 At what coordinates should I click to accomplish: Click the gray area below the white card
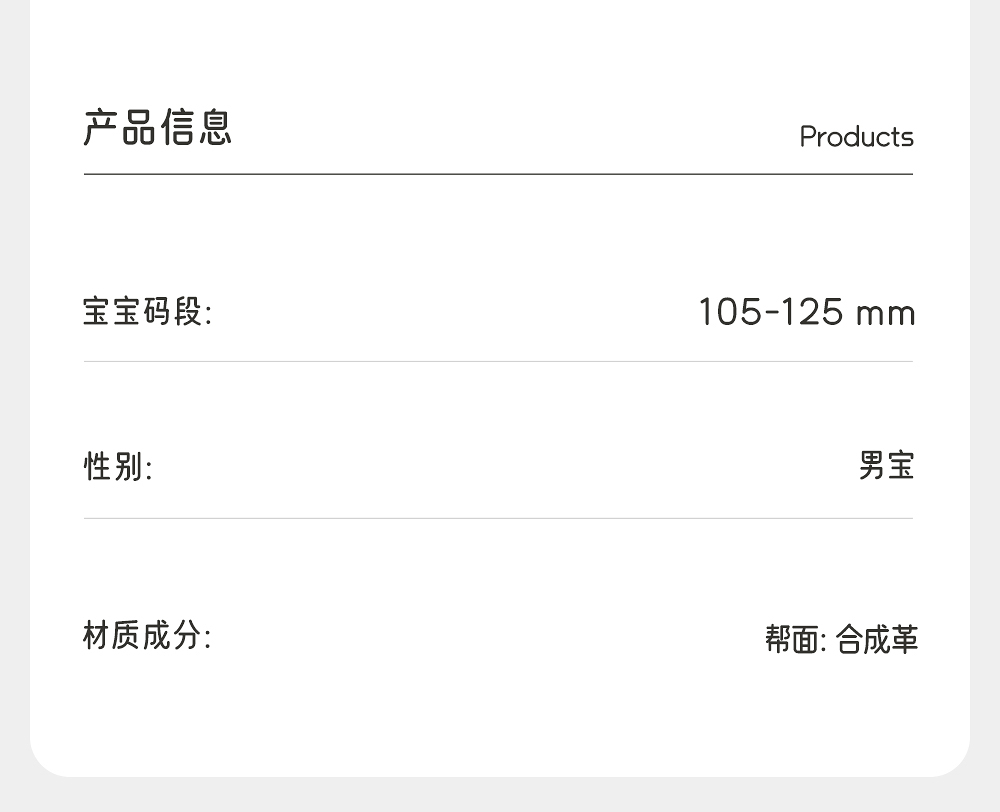(x=500, y=795)
